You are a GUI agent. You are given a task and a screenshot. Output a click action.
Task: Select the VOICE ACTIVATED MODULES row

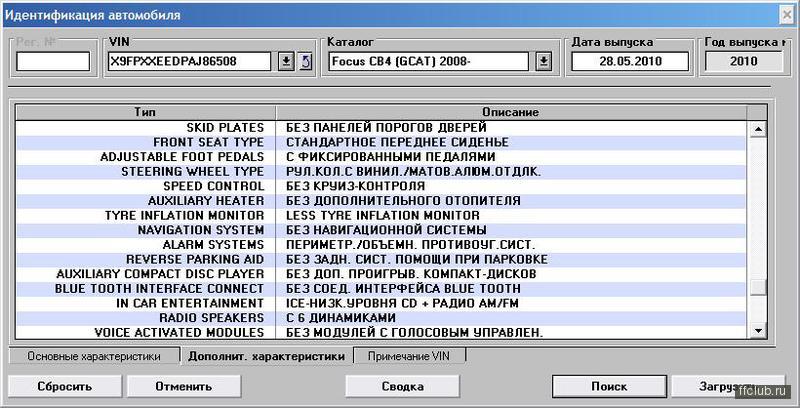pos(381,333)
